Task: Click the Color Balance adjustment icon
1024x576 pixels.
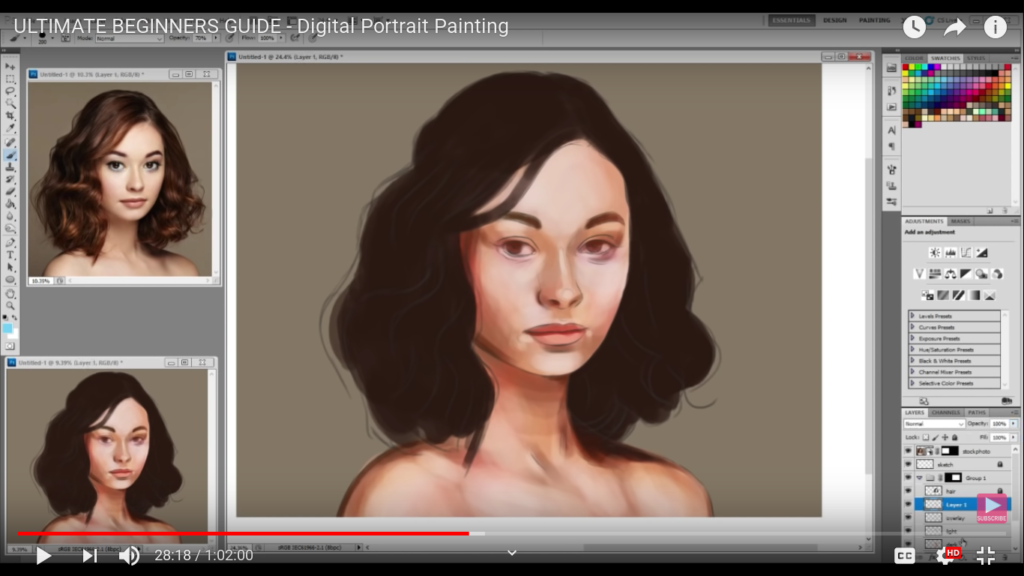Action: click(x=950, y=274)
